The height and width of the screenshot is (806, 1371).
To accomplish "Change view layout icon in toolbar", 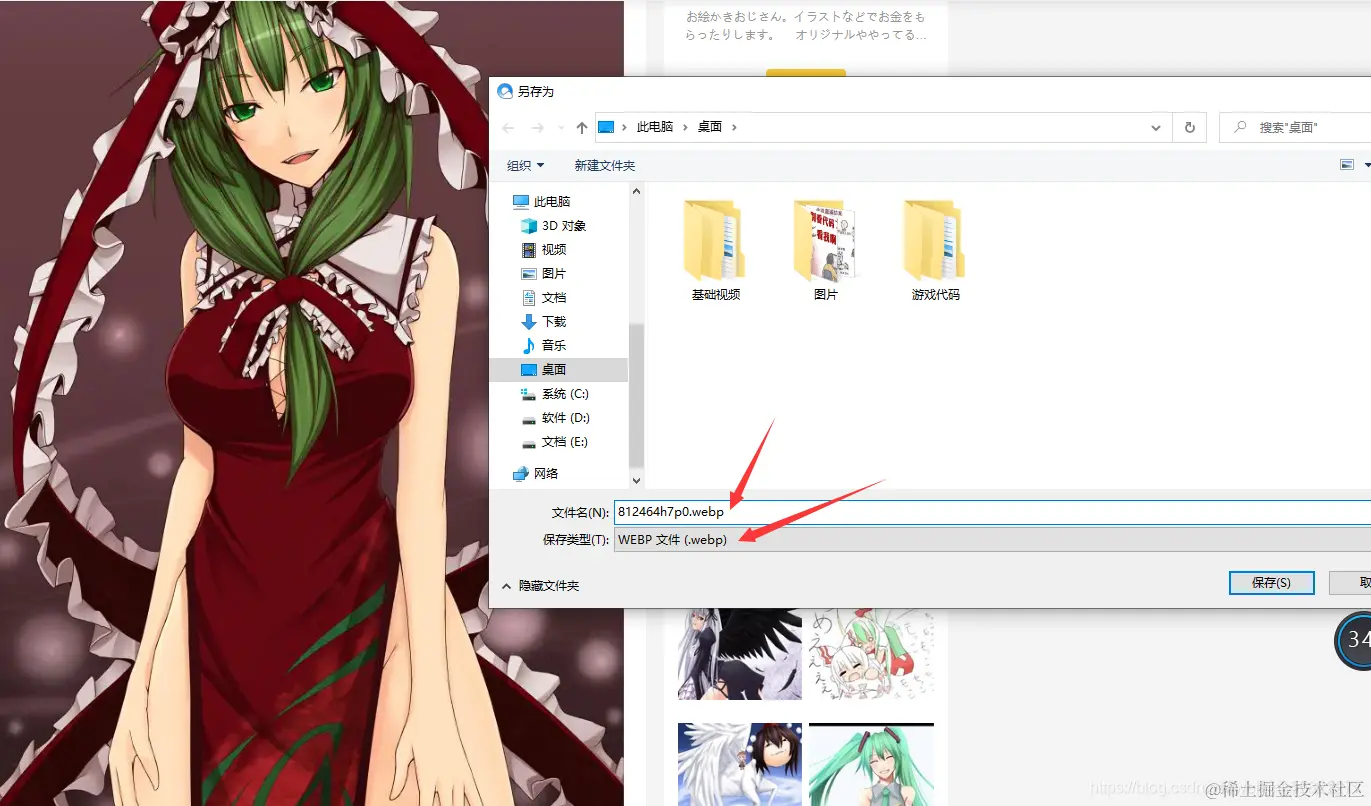I will 1347,165.
